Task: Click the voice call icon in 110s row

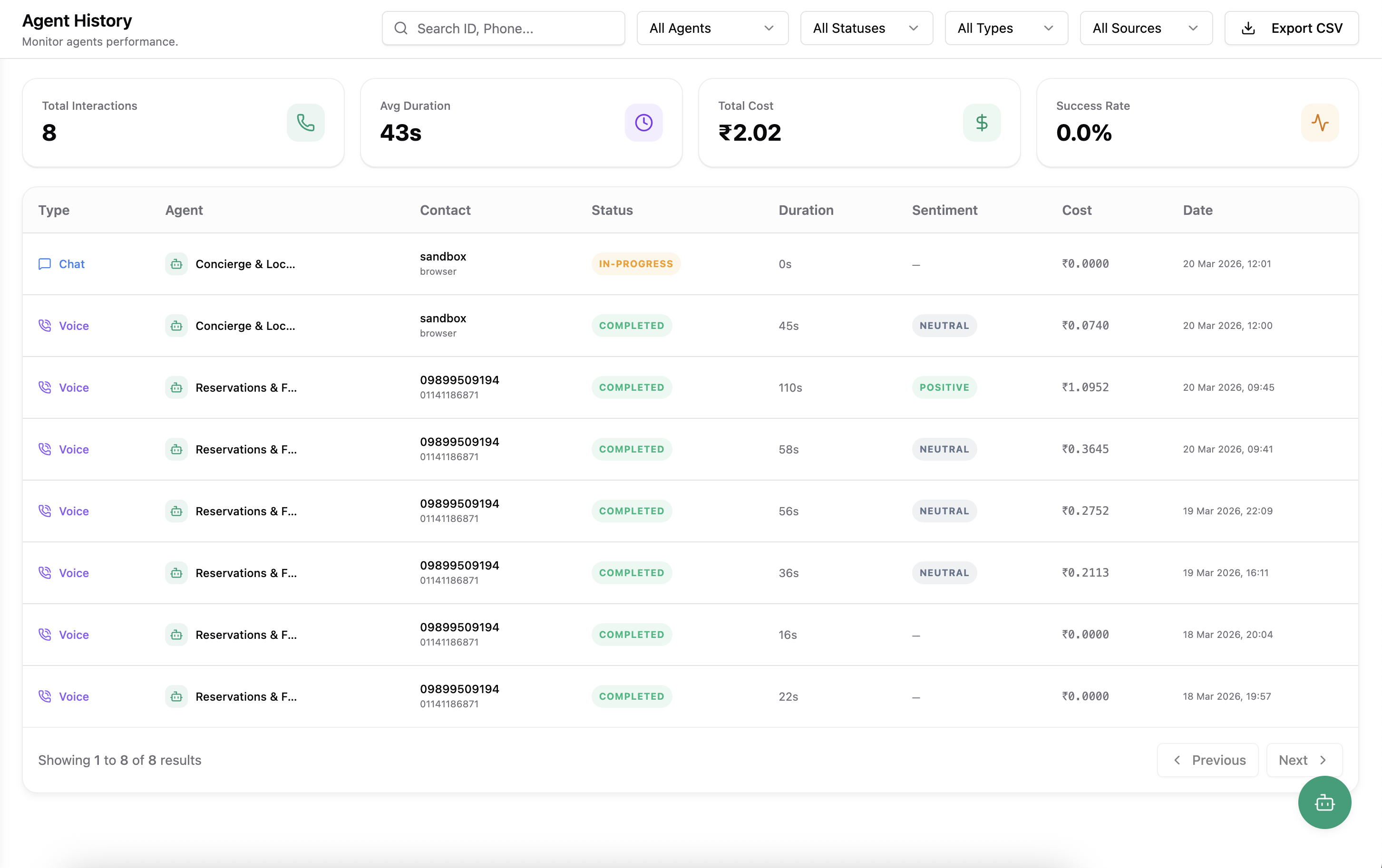Action: pyautogui.click(x=44, y=387)
